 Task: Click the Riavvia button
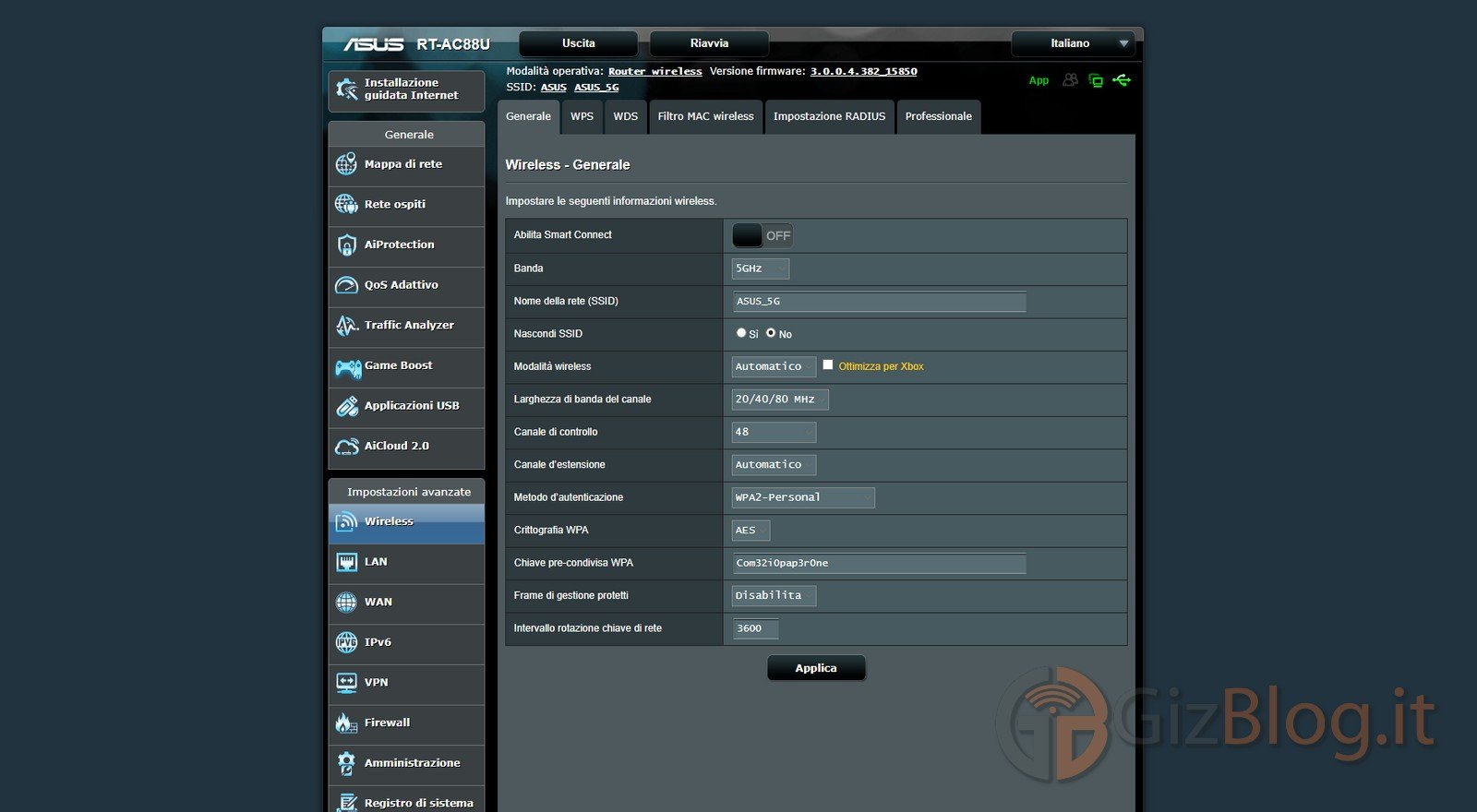[x=709, y=43]
